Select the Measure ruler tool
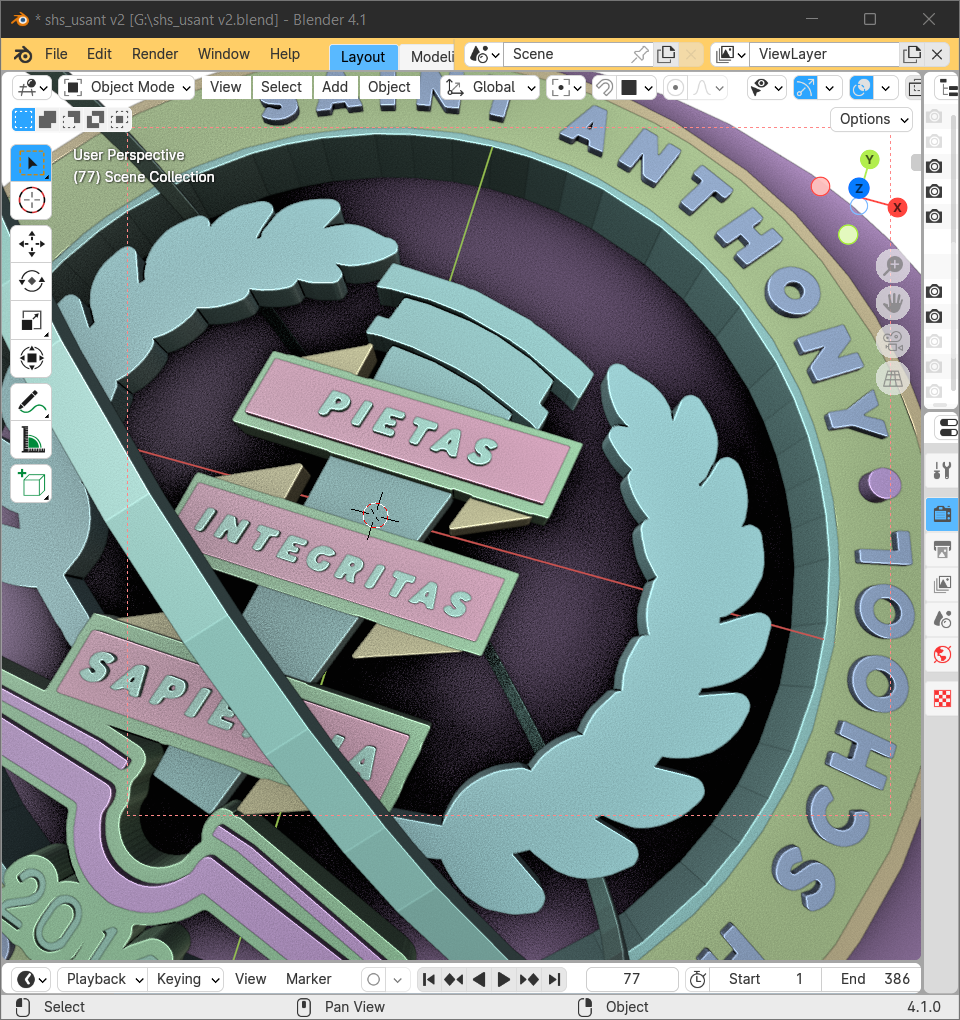The height and width of the screenshot is (1020, 960). [31, 440]
